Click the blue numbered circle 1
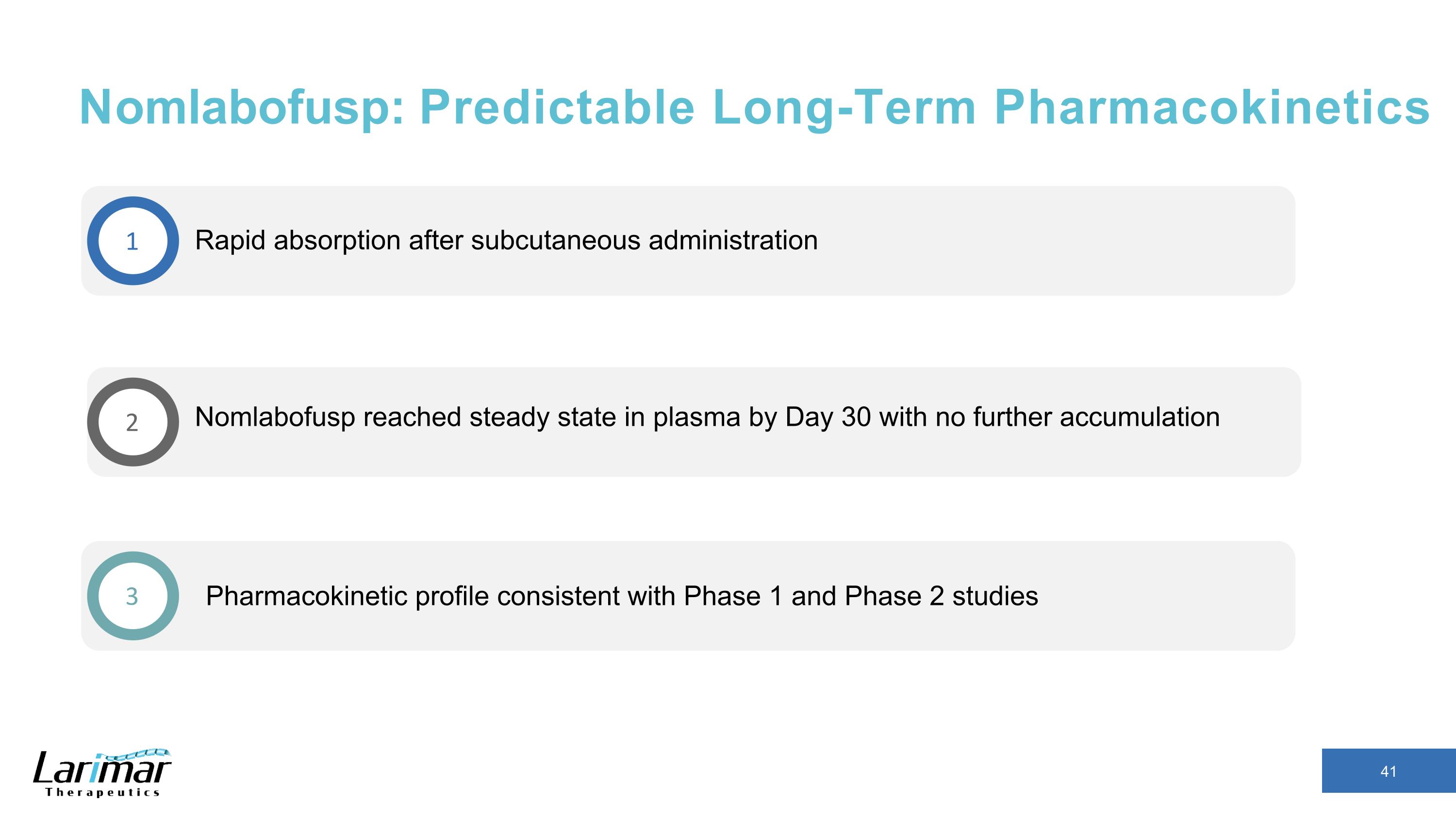 [x=133, y=241]
